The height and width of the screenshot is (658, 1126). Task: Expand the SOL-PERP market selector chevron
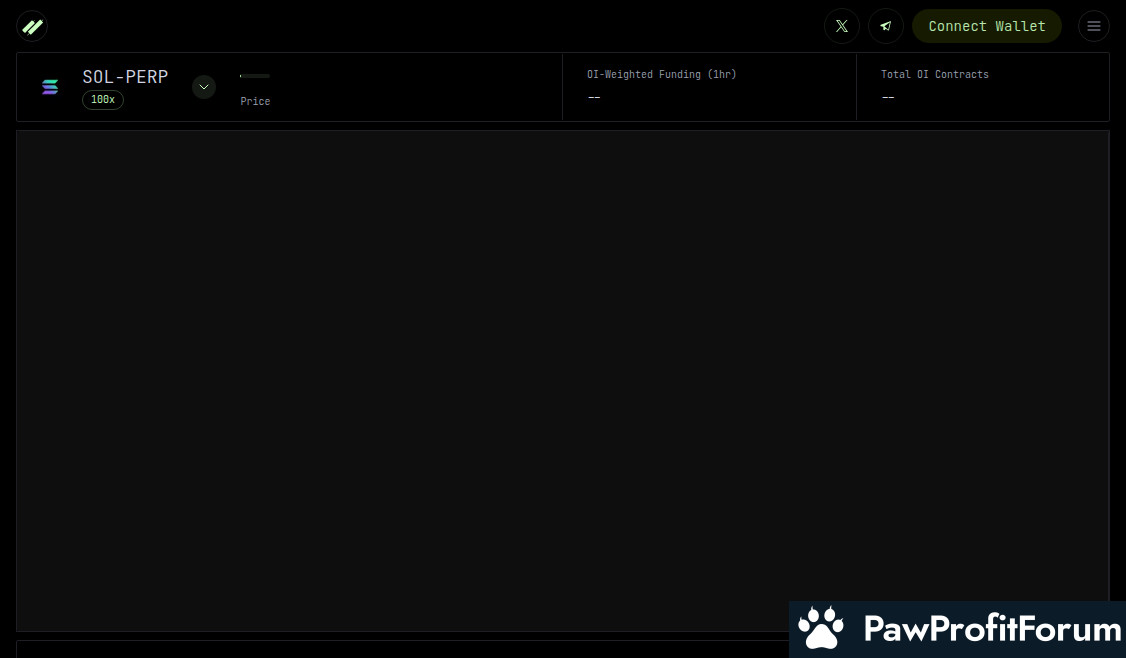204,87
